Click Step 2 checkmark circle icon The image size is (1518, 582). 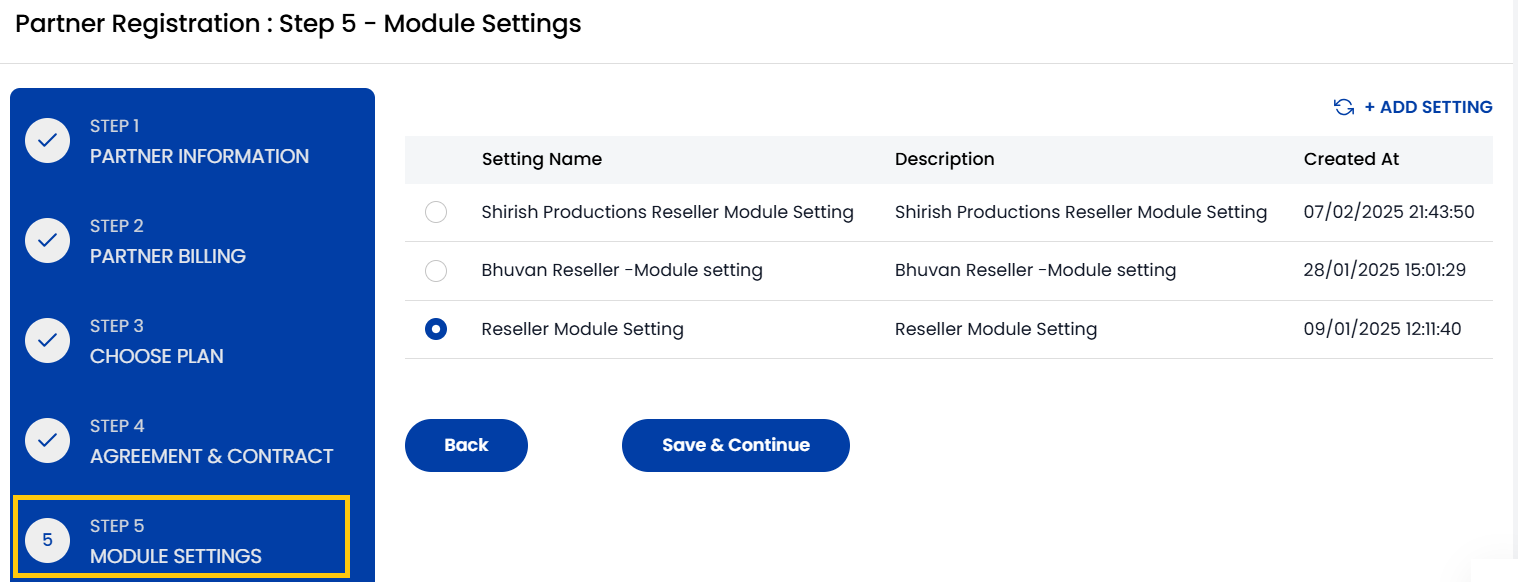[47, 241]
